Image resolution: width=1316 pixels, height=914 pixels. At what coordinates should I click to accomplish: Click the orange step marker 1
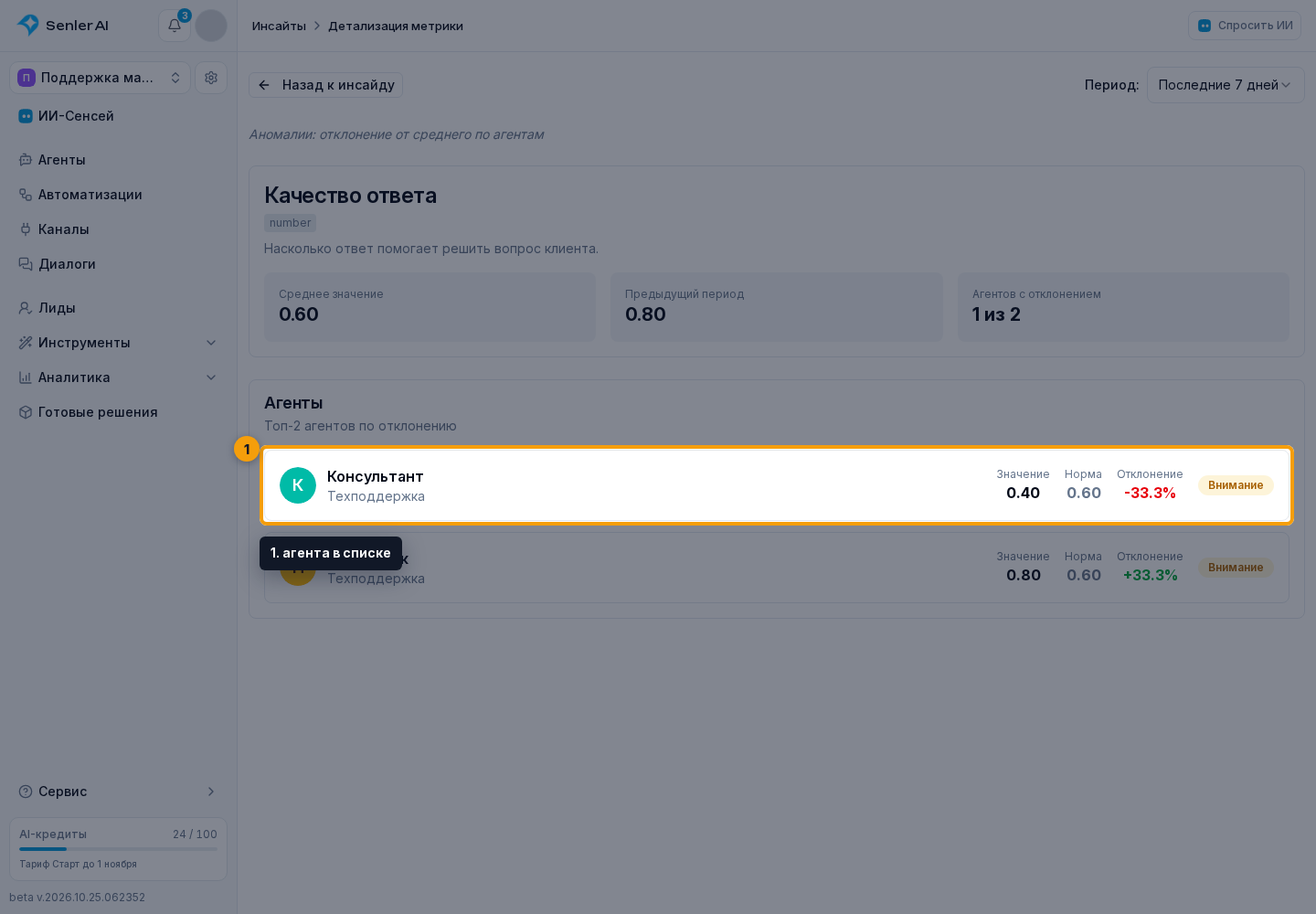[x=247, y=449]
